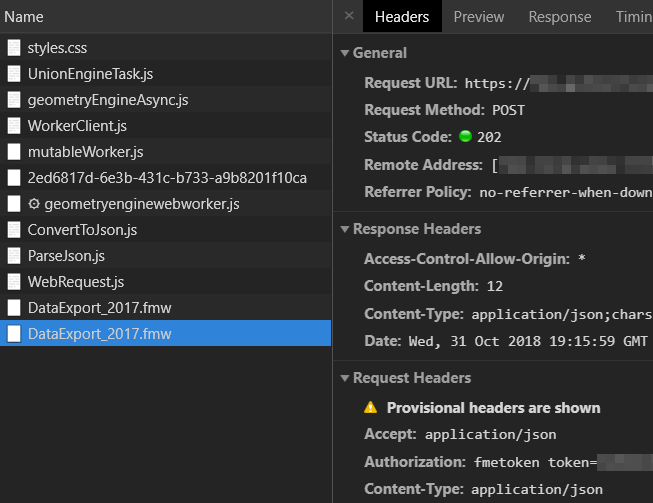The height and width of the screenshot is (503, 653).
Task: Click the ConvertToJson.js file icon
Action: 14,230
